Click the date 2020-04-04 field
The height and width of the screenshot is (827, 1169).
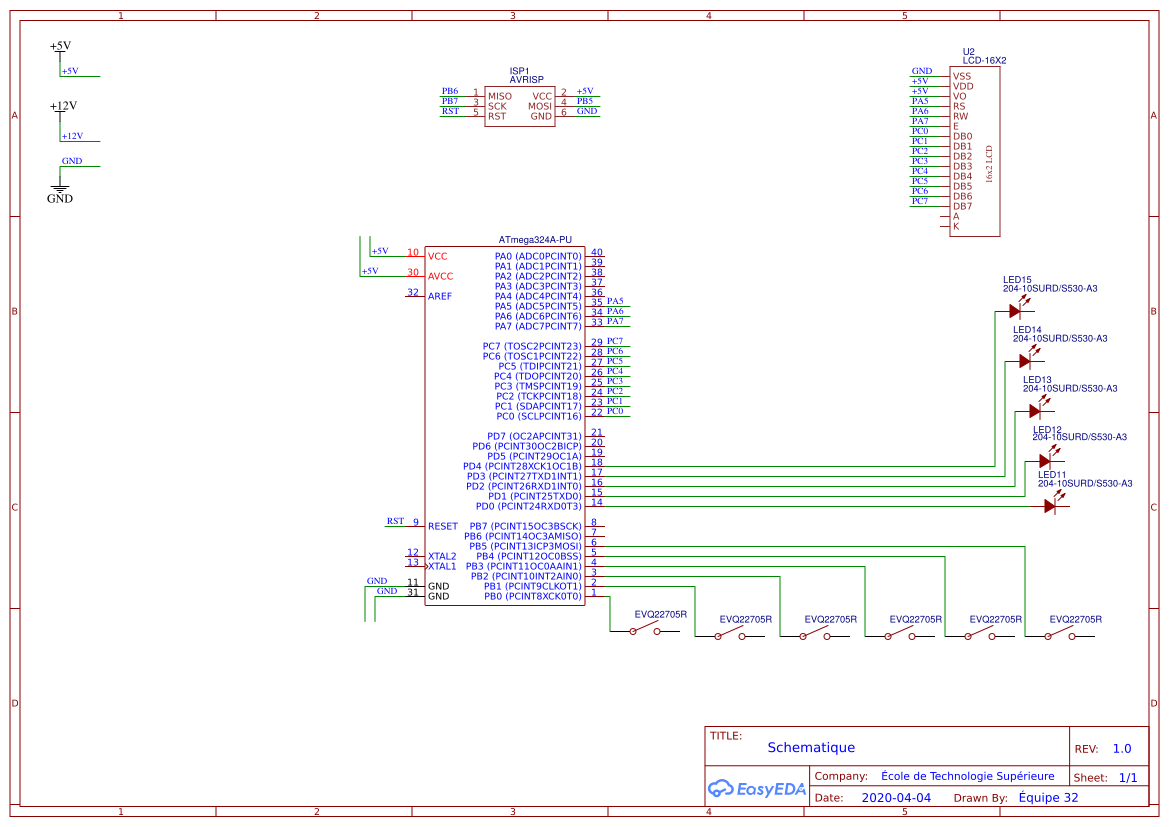click(x=898, y=797)
